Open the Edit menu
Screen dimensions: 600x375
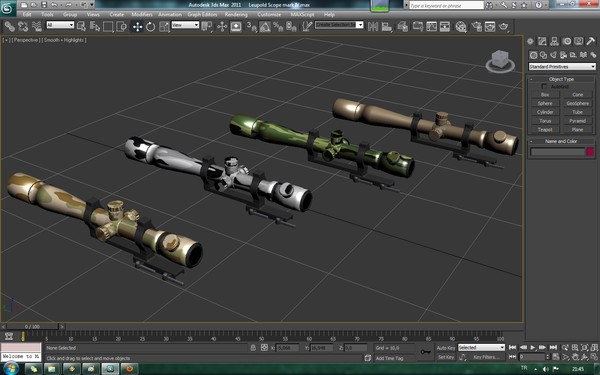point(27,15)
